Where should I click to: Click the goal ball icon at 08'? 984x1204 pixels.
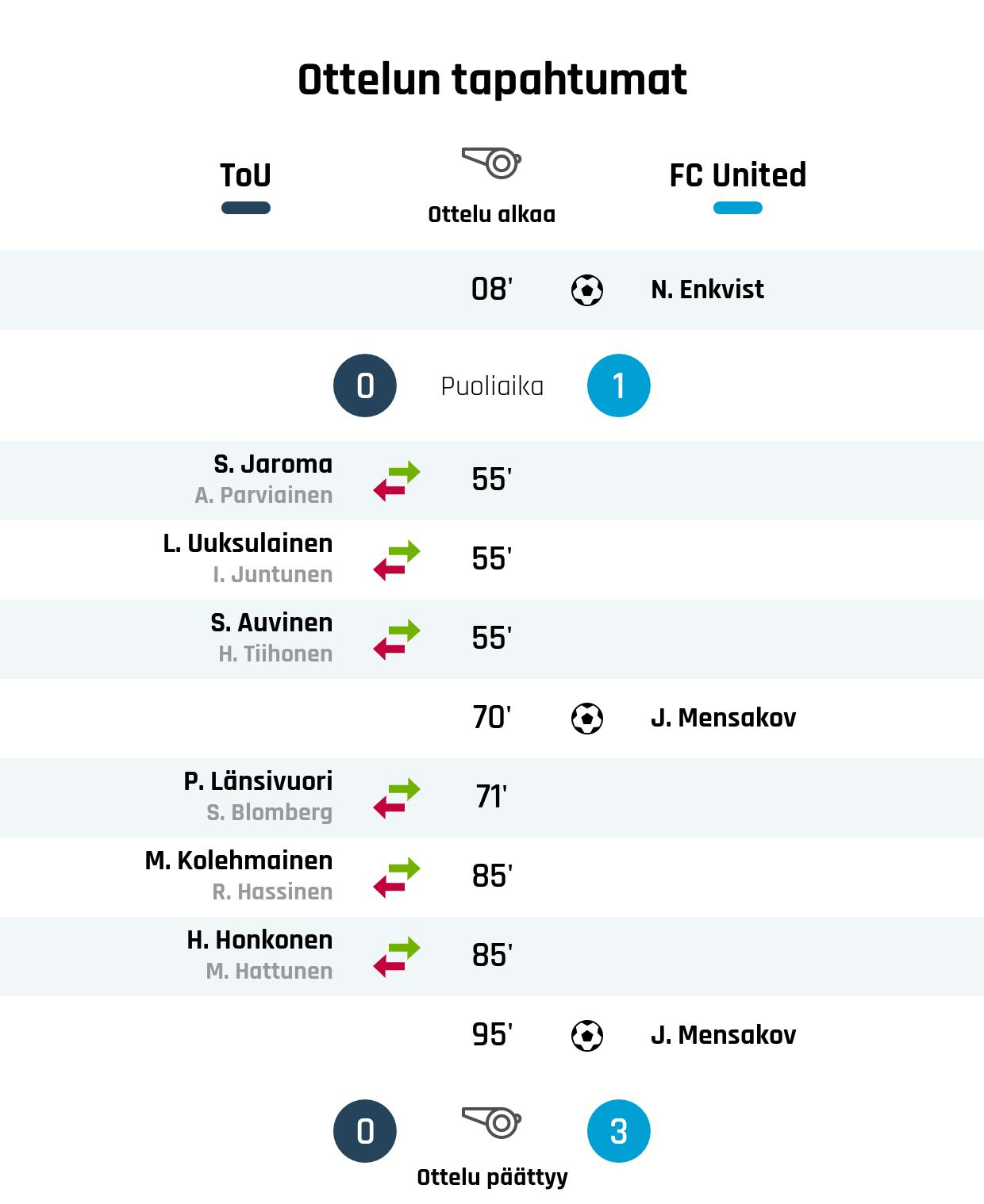587,289
